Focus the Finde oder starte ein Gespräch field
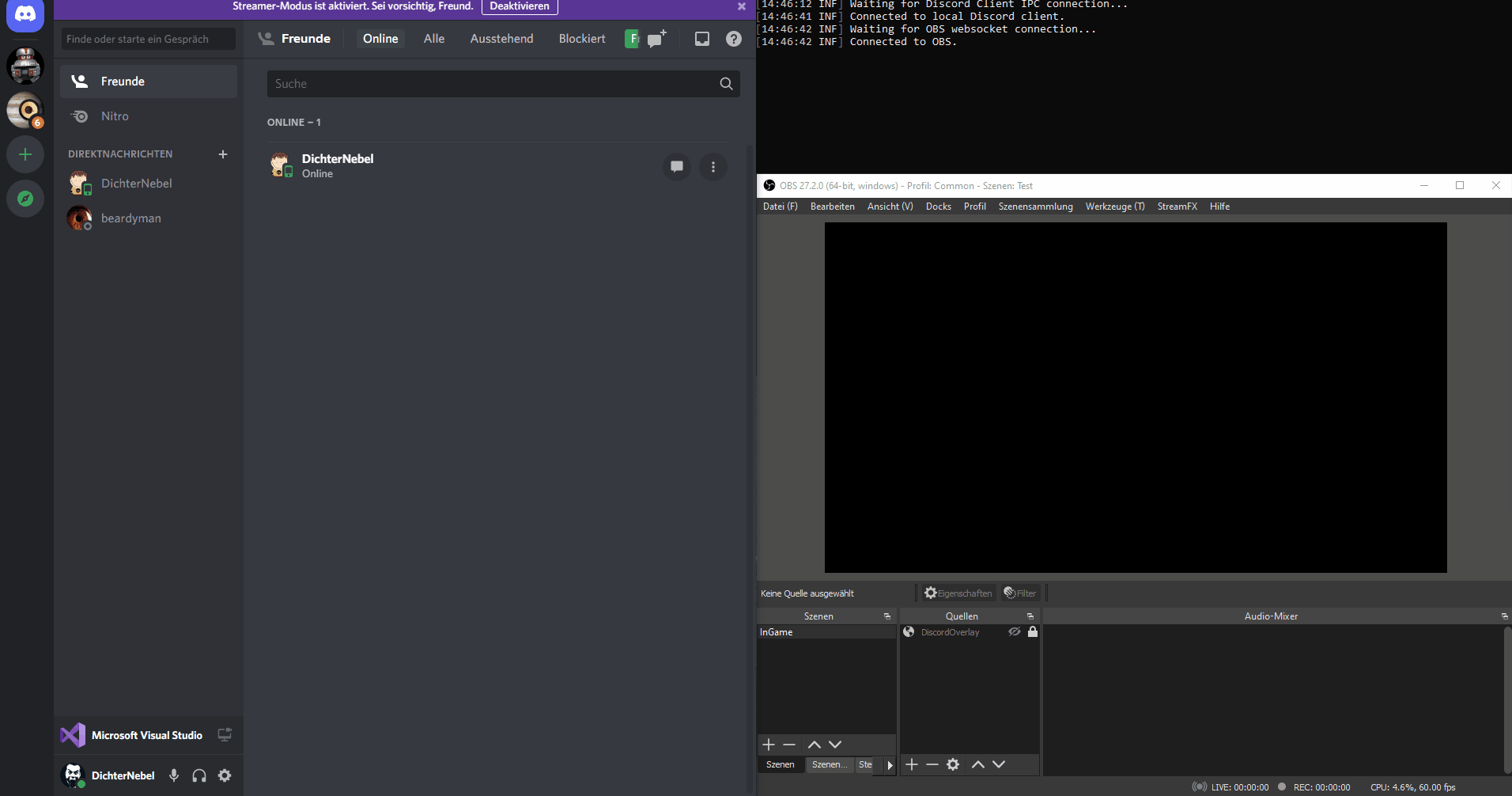 [x=149, y=39]
